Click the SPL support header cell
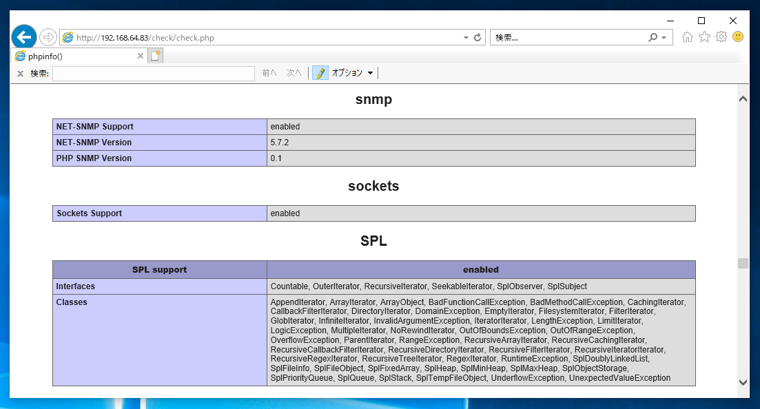The height and width of the screenshot is (409, 760). tap(159, 270)
